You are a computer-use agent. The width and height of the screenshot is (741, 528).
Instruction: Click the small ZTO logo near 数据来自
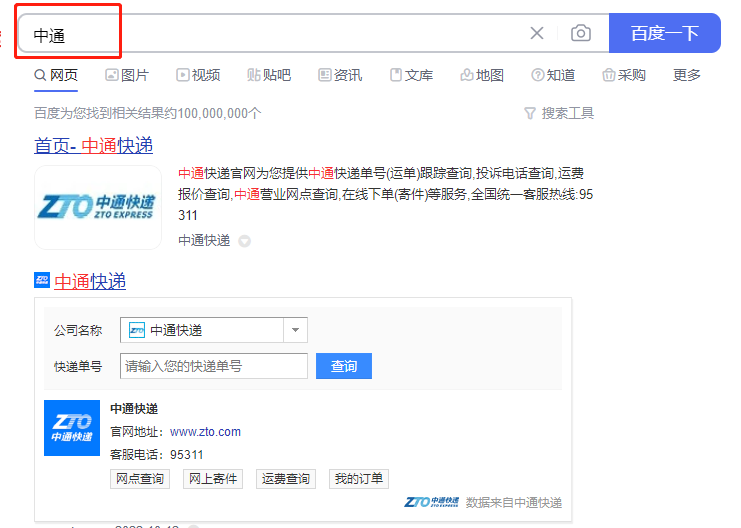(x=431, y=502)
